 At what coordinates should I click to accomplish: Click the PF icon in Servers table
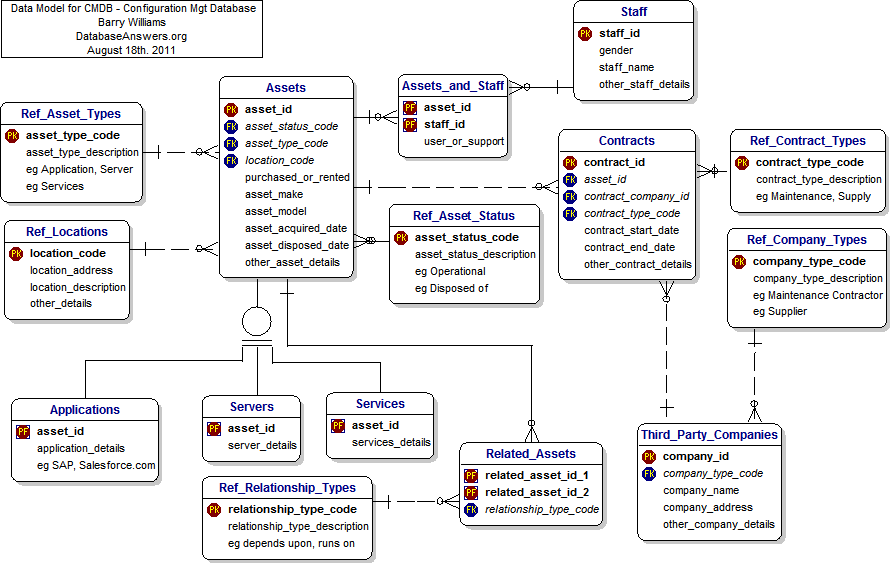(x=214, y=429)
